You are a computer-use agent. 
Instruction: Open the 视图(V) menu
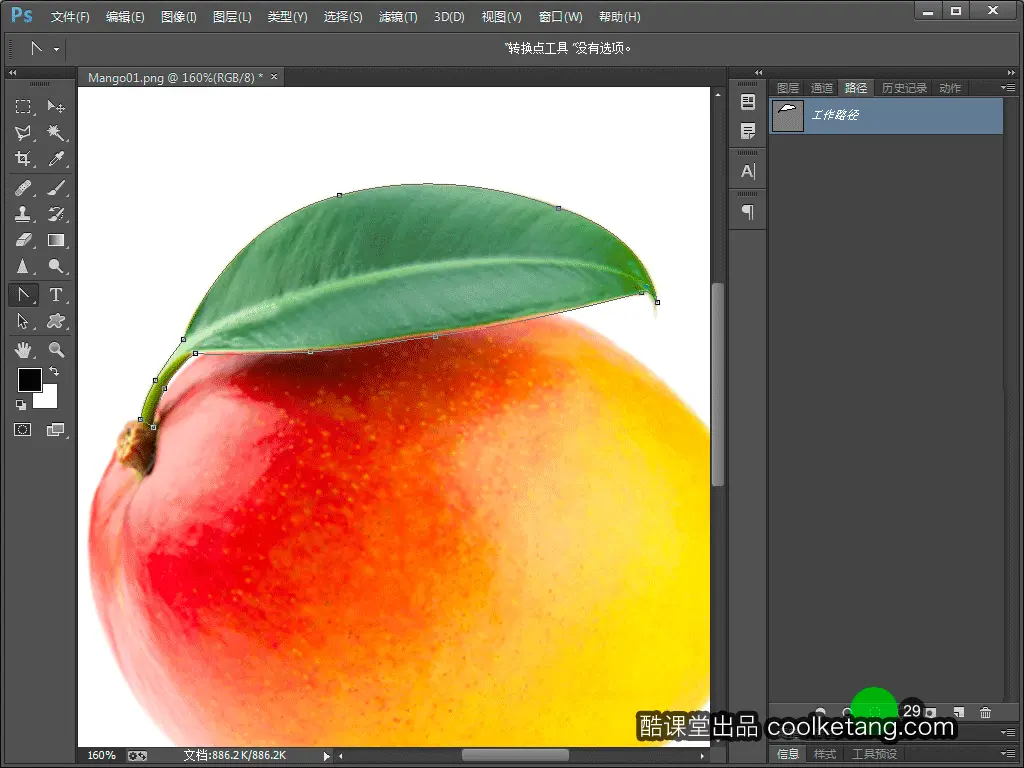[x=502, y=17]
